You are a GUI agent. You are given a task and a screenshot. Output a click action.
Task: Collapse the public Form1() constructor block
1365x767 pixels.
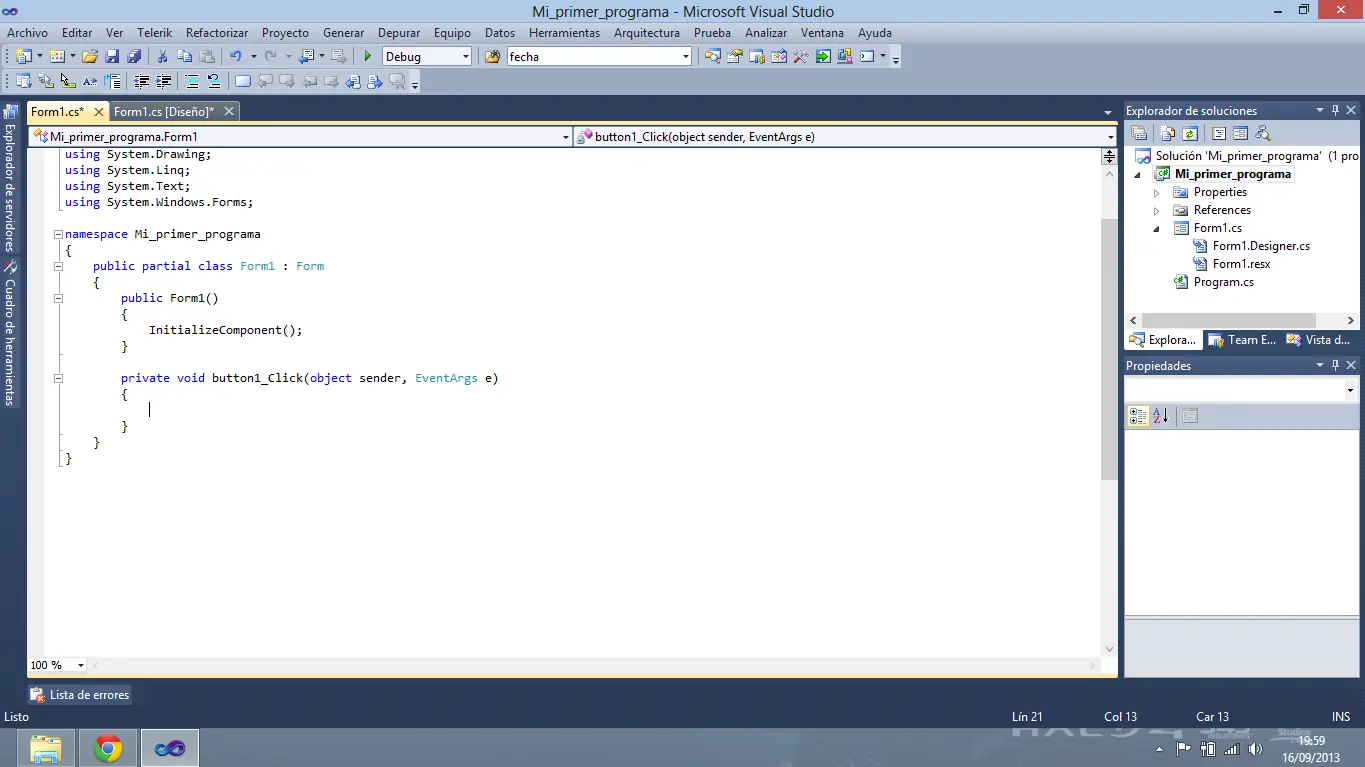tap(58, 298)
